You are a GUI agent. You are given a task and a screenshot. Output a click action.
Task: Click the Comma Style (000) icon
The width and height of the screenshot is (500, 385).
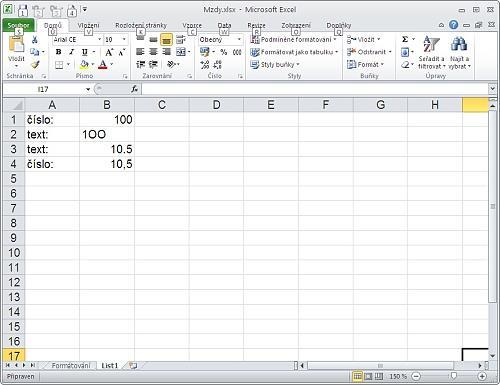tap(237, 52)
